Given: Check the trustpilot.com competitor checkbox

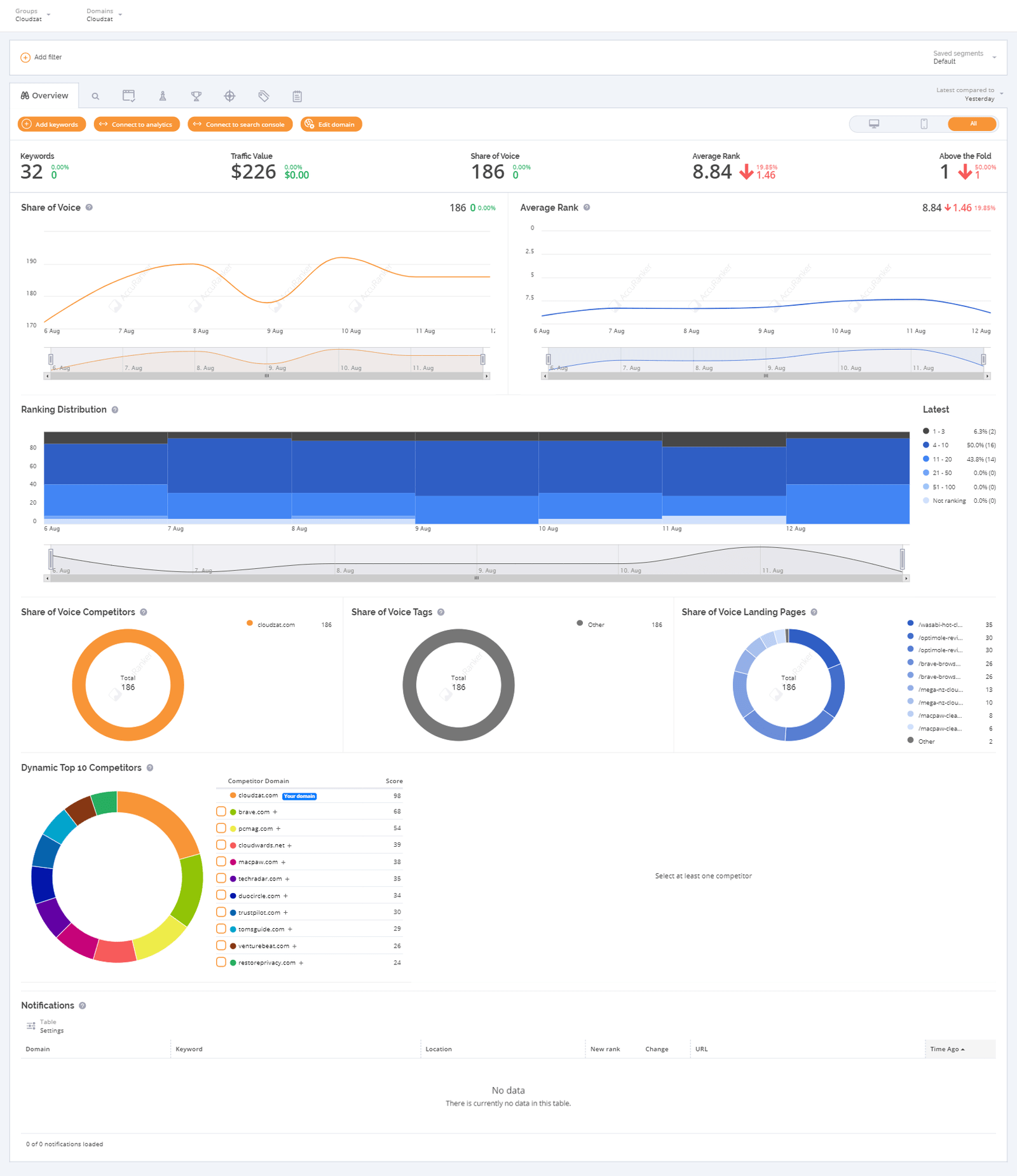Looking at the screenshot, I should pyautogui.click(x=221, y=912).
